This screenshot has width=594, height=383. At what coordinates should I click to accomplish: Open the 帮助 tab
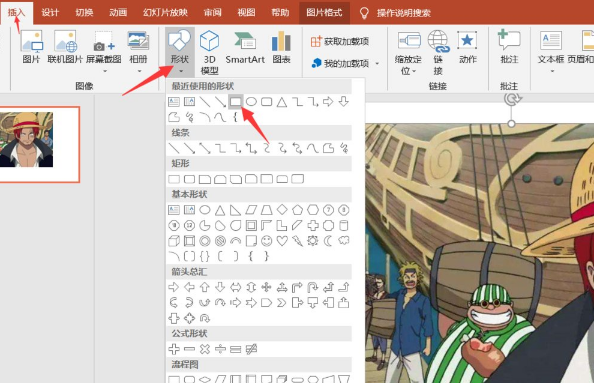280,13
